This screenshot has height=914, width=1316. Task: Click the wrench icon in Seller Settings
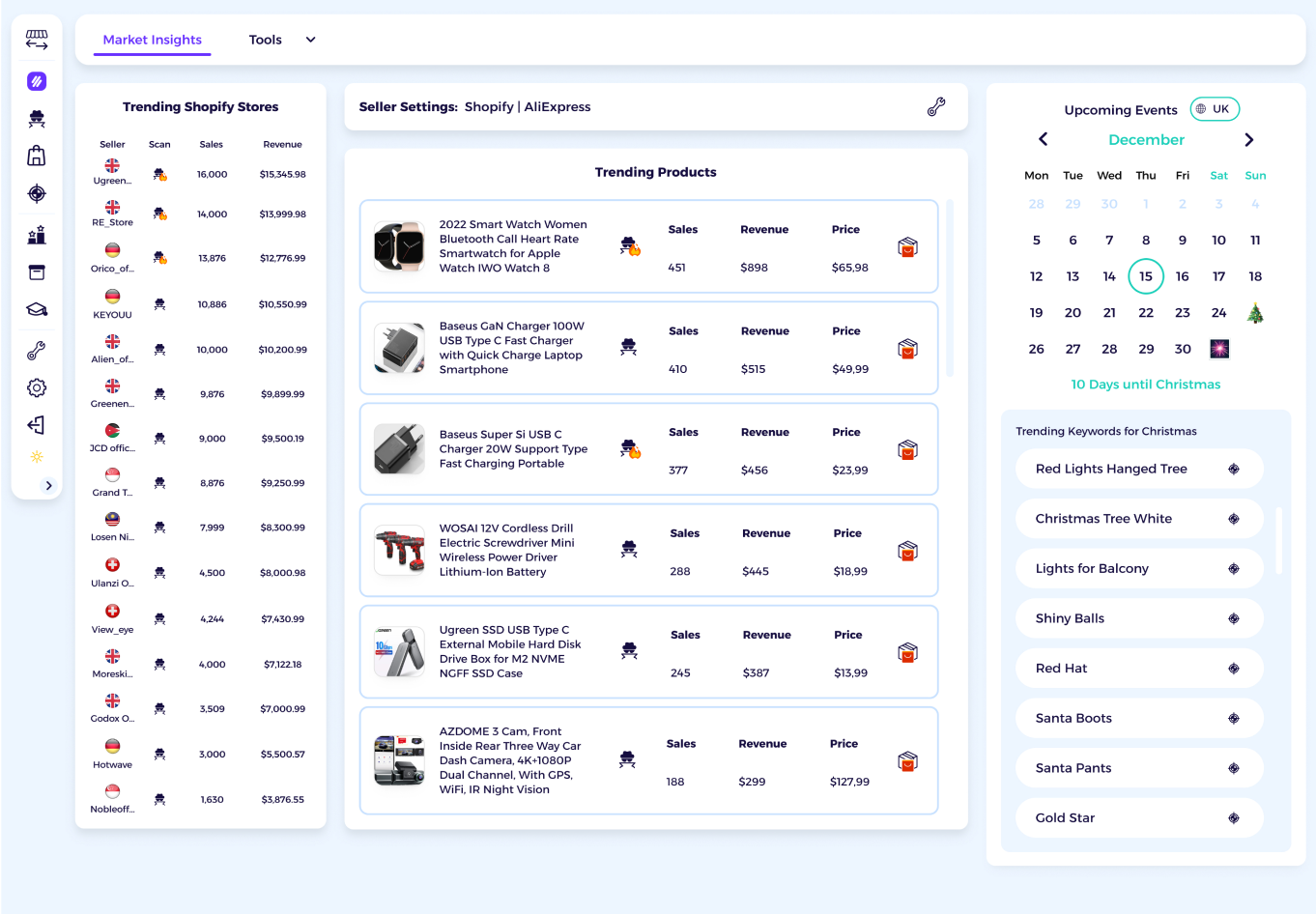(x=935, y=107)
